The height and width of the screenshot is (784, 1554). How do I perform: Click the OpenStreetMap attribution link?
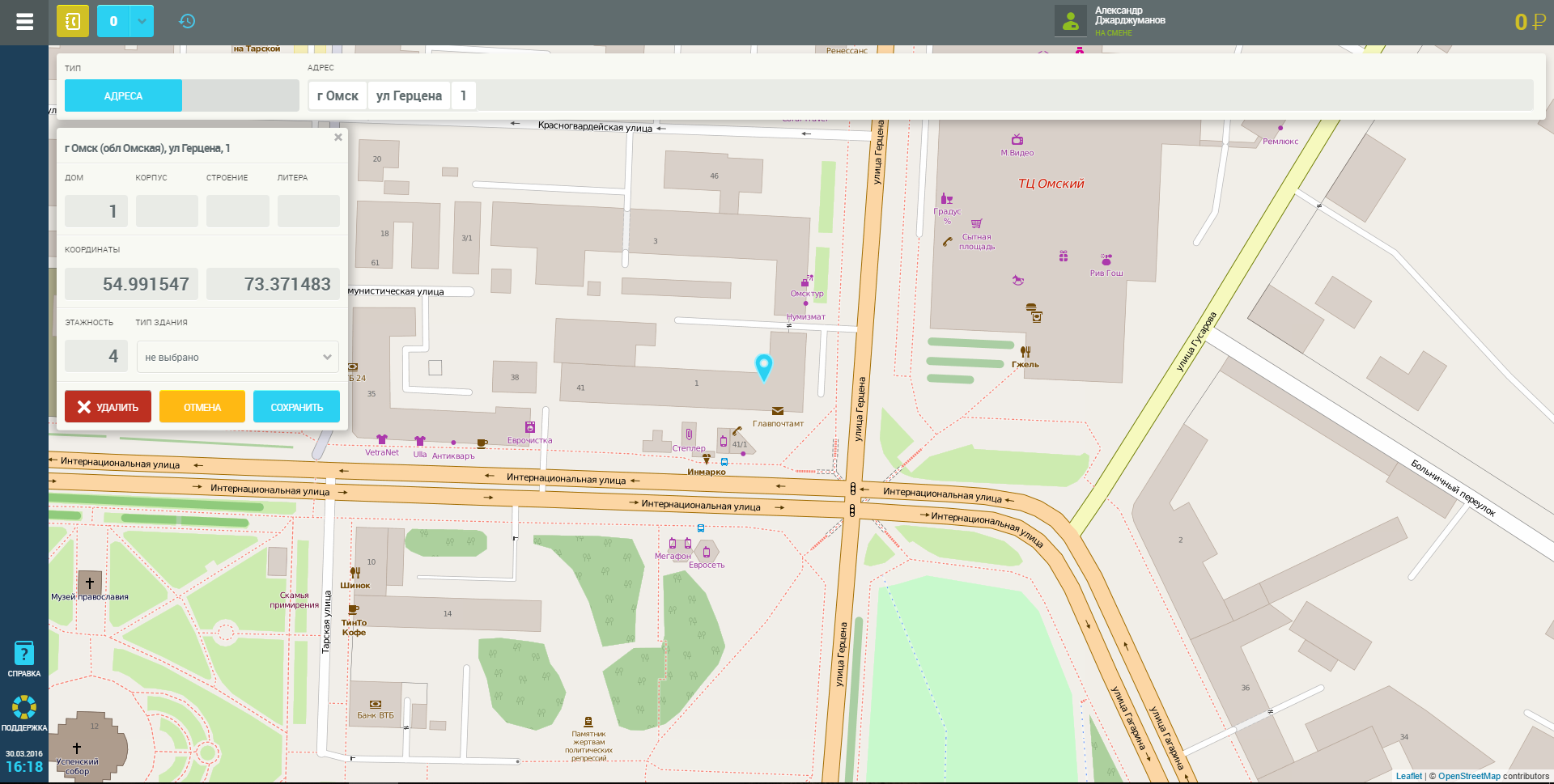[x=1468, y=776]
